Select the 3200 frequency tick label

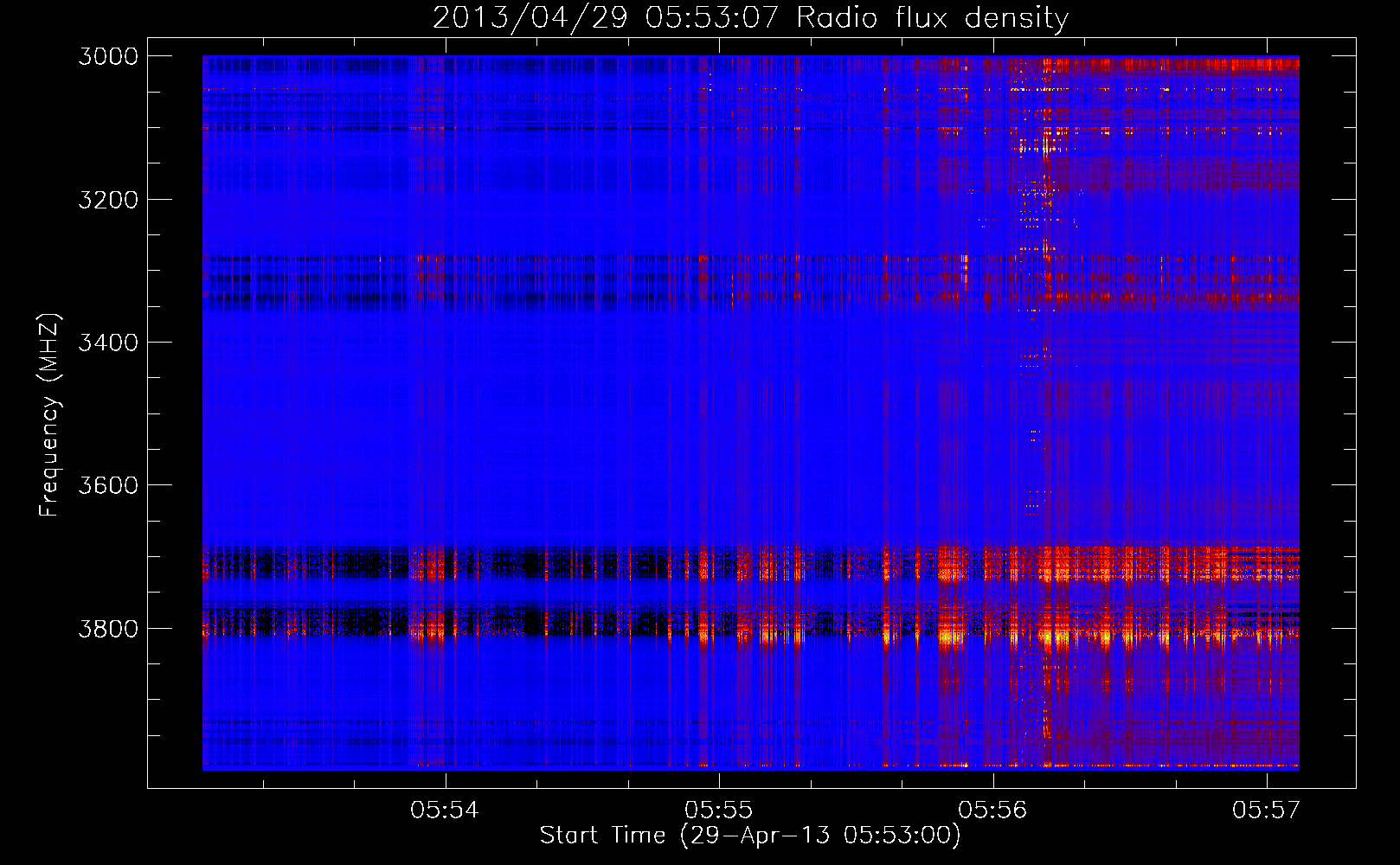tap(108, 200)
